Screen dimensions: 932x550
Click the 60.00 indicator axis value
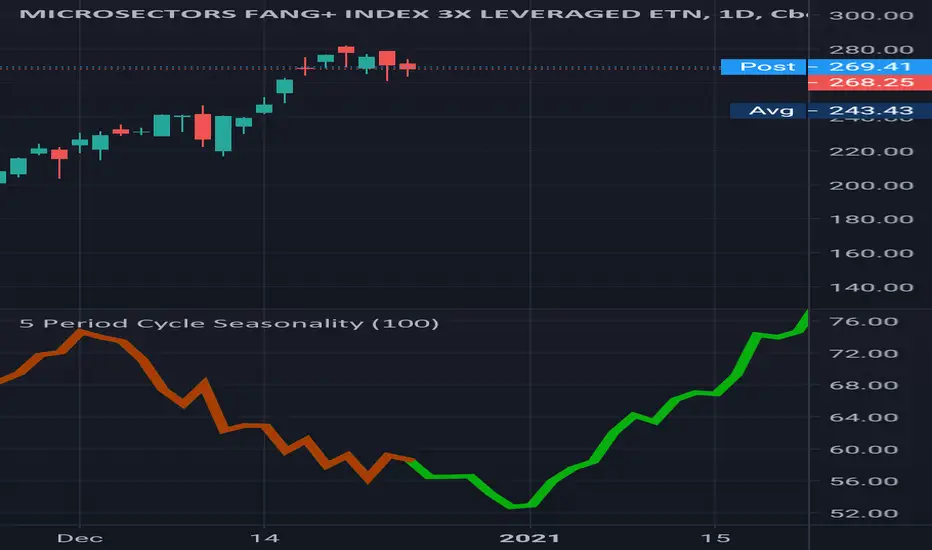coord(863,450)
